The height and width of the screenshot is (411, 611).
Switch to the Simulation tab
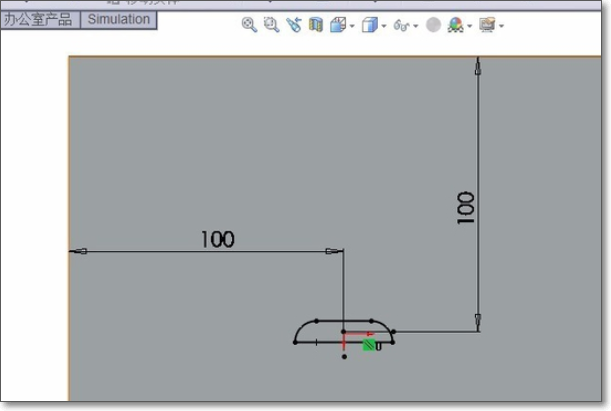click(119, 19)
